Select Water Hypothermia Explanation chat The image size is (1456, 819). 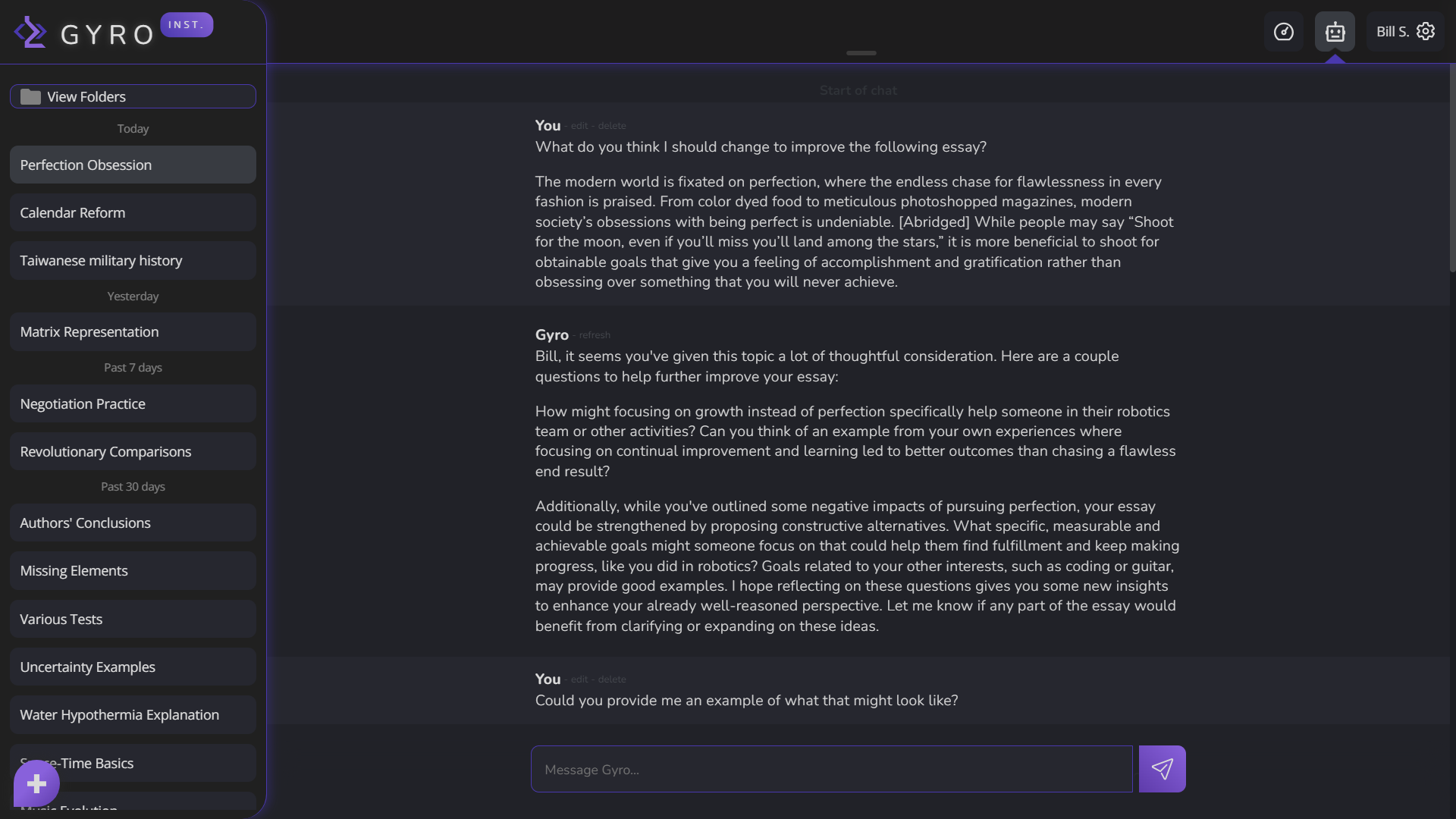point(133,714)
